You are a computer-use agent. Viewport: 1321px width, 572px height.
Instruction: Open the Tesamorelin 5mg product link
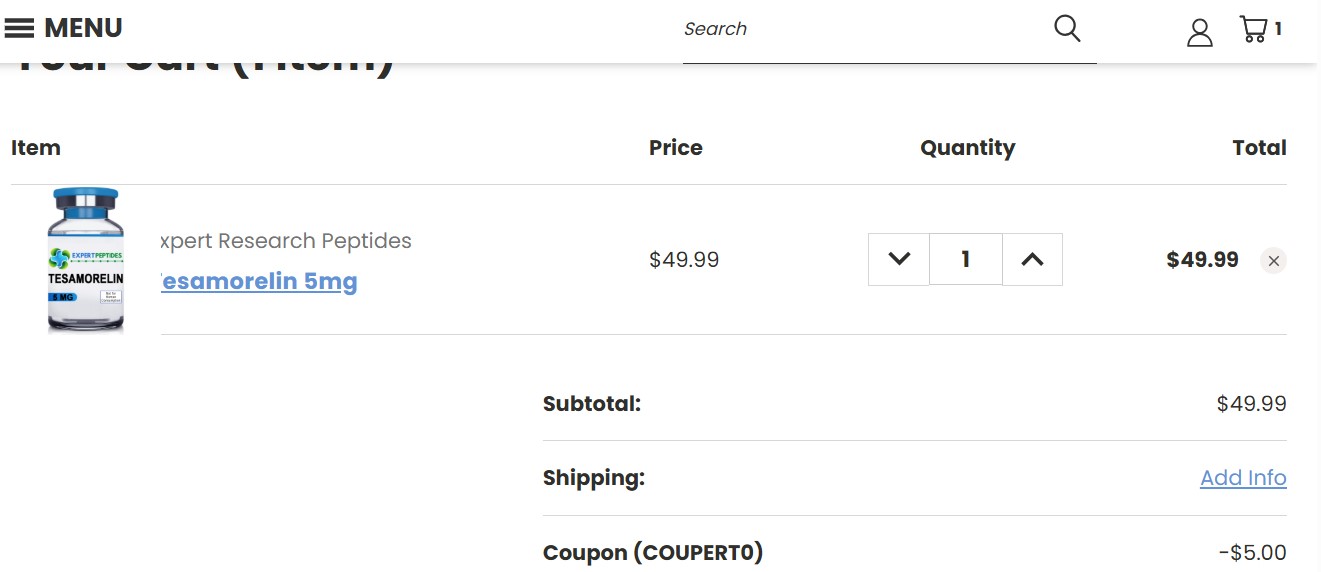259,281
